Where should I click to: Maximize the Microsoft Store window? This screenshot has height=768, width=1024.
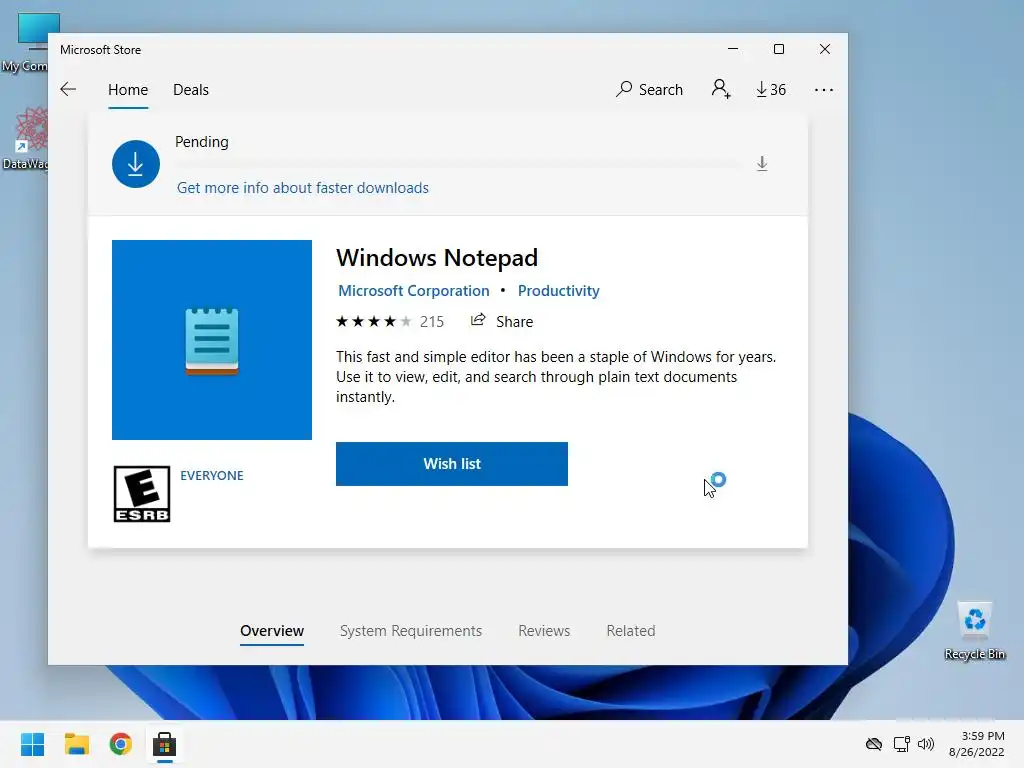click(x=778, y=49)
